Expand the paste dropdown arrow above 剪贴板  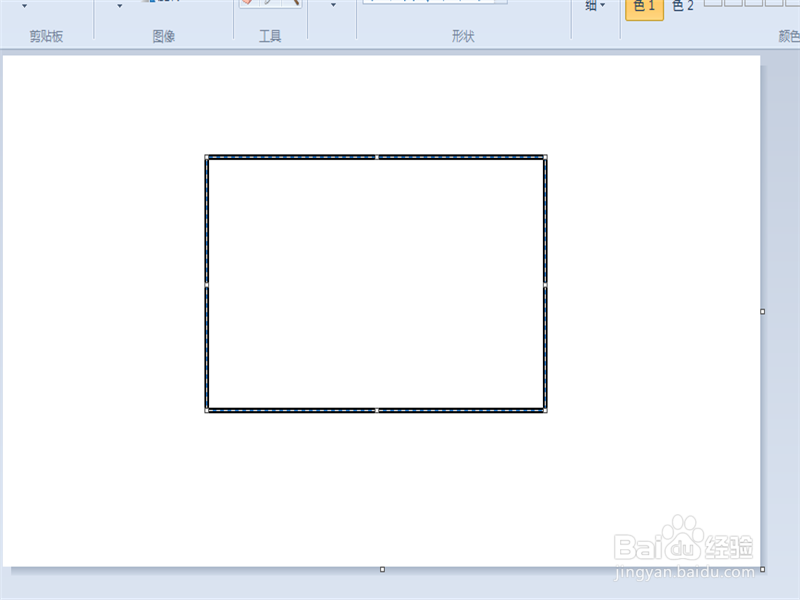(24, 6)
